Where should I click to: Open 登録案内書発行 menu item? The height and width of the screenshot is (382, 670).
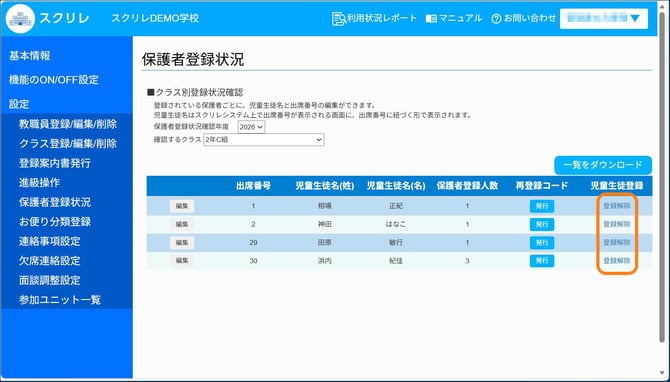(55, 163)
